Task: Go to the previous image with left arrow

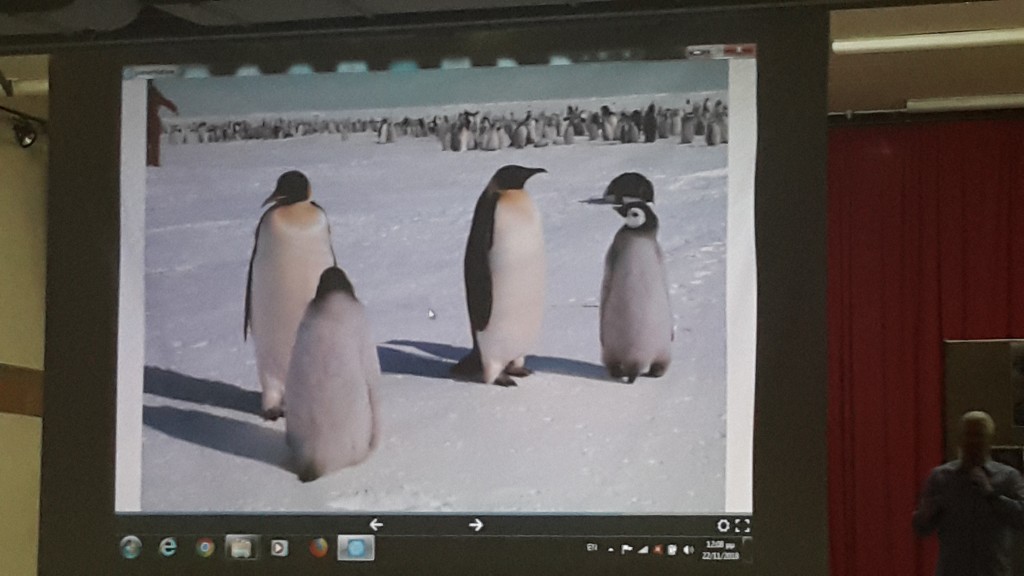Action: point(376,524)
